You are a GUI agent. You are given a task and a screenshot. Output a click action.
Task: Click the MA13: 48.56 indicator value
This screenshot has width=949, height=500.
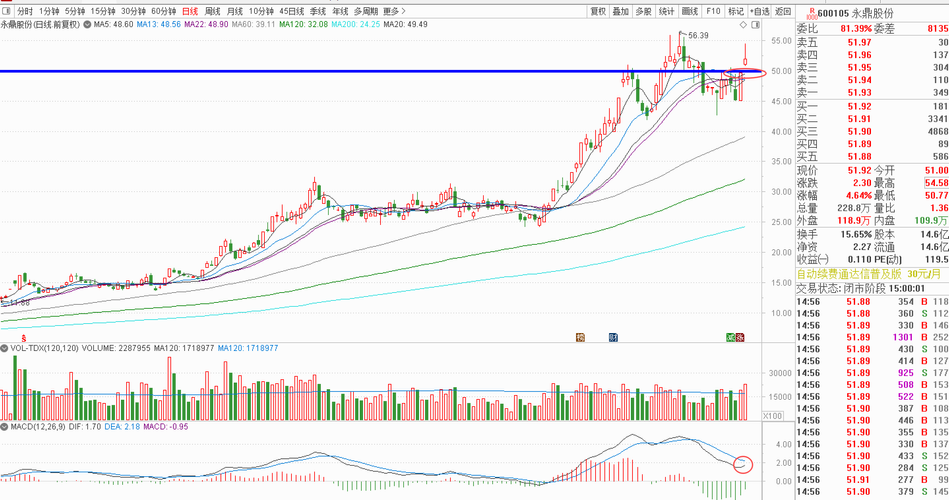159,25
